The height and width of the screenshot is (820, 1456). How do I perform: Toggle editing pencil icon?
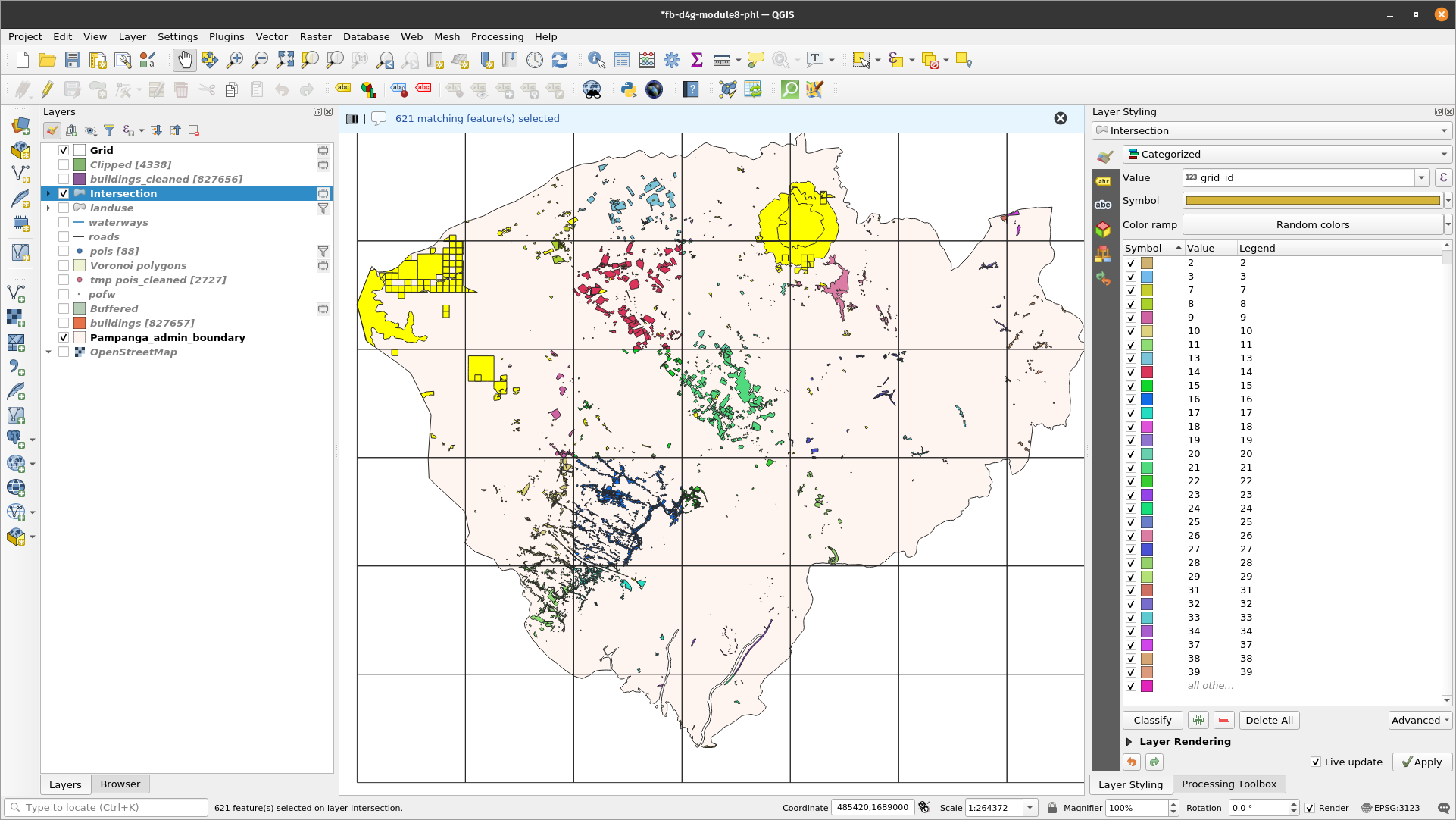point(47,90)
